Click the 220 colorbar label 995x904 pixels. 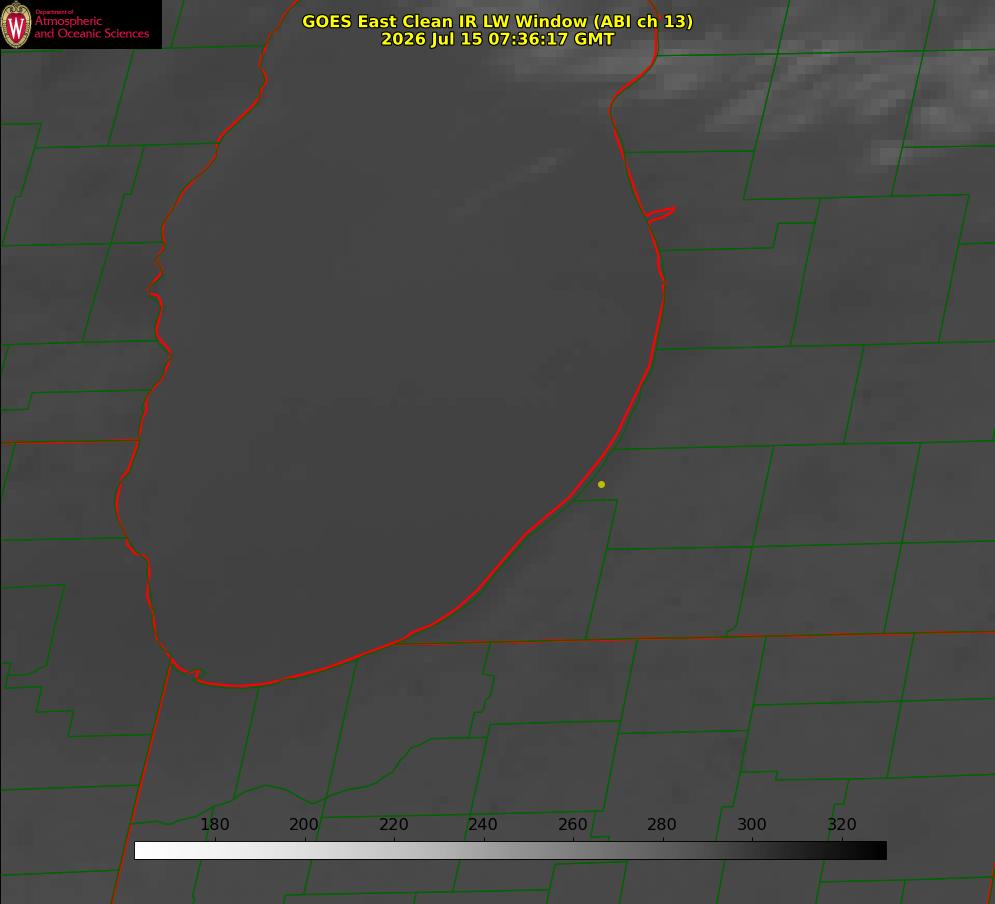[x=393, y=824]
